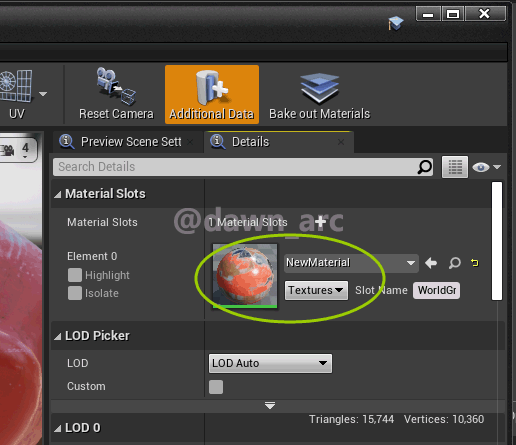
Task: Click the Textures button
Action: [x=316, y=290]
